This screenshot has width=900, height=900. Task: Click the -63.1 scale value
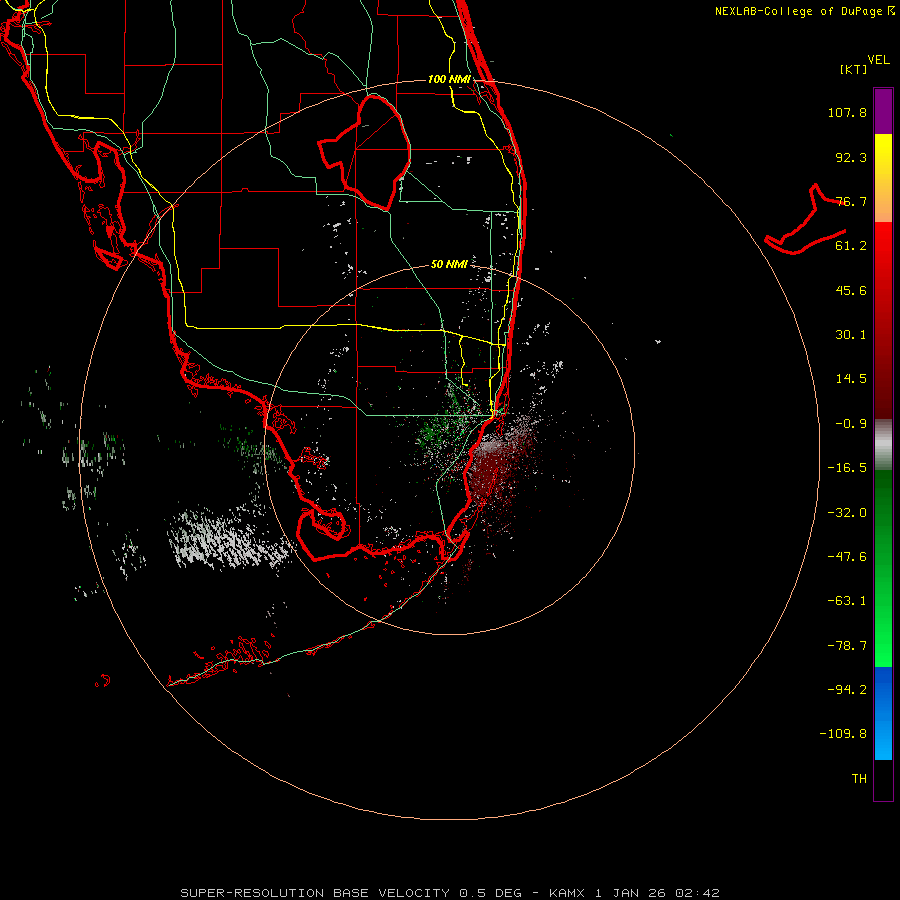coord(847,601)
